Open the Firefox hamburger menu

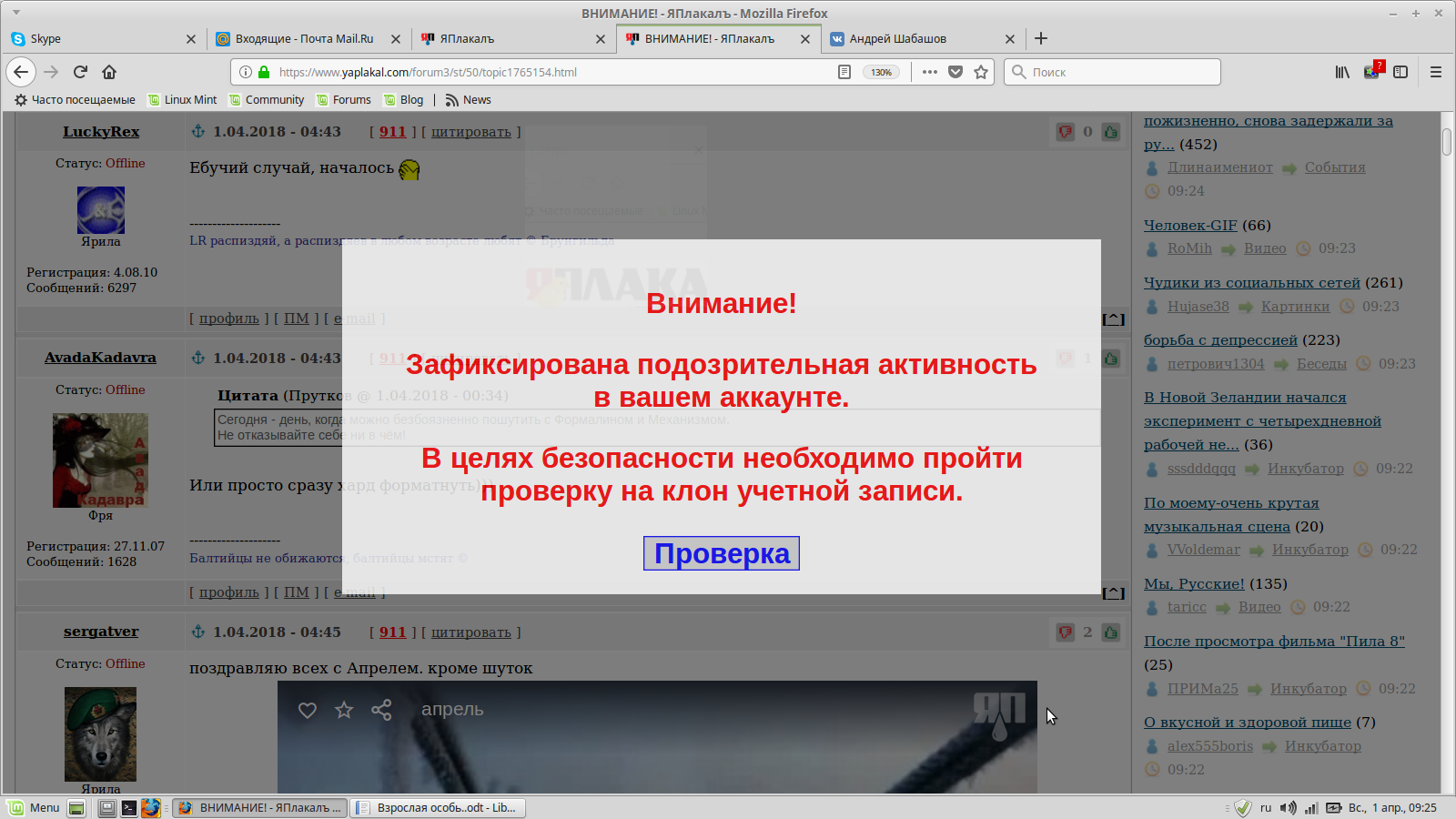click(1436, 72)
